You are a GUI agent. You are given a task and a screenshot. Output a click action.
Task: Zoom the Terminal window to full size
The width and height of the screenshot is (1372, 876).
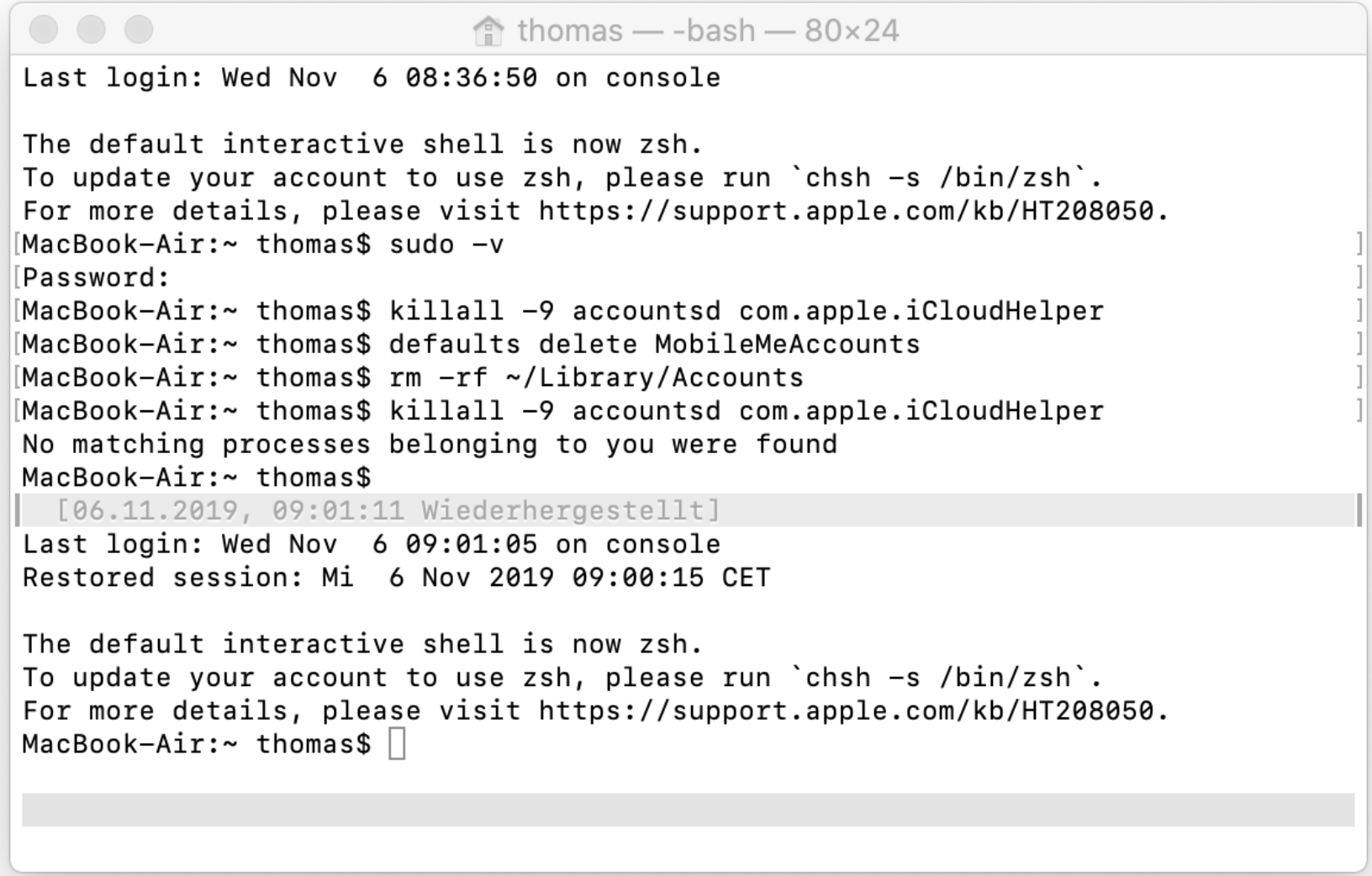point(139,30)
